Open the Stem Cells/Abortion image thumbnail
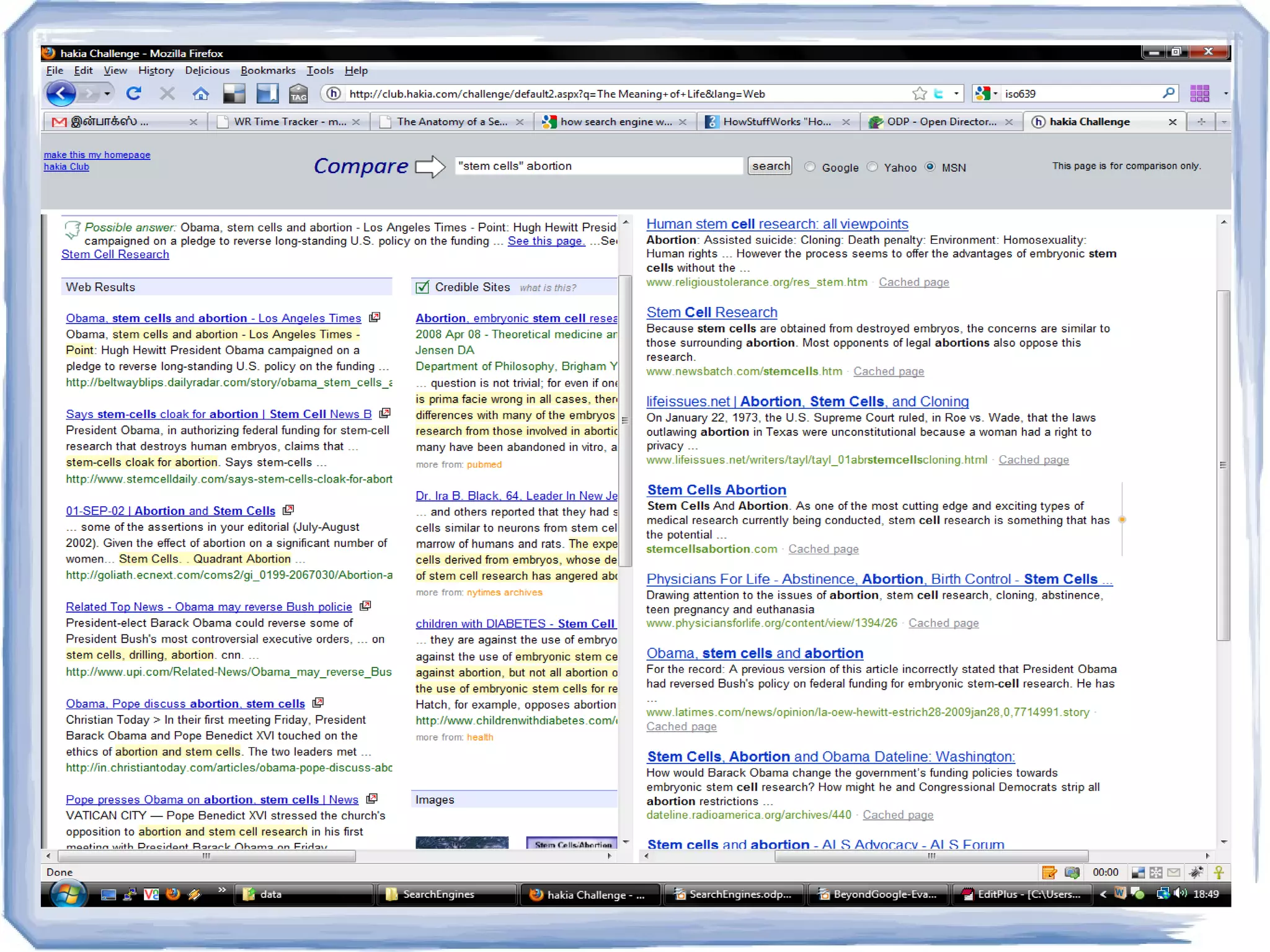Image resolution: width=1270 pixels, height=952 pixels. point(572,842)
